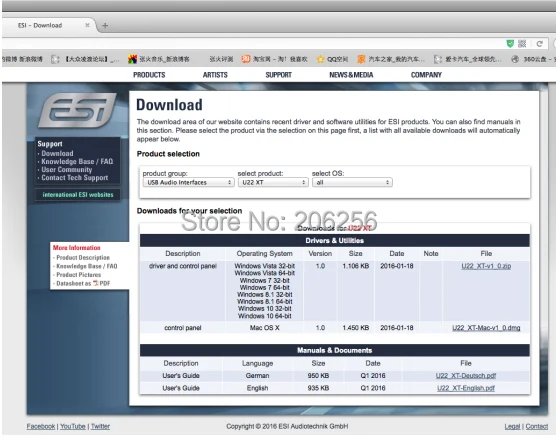
Task: Open Contact Tech Support sidebar link
Action: (74, 178)
